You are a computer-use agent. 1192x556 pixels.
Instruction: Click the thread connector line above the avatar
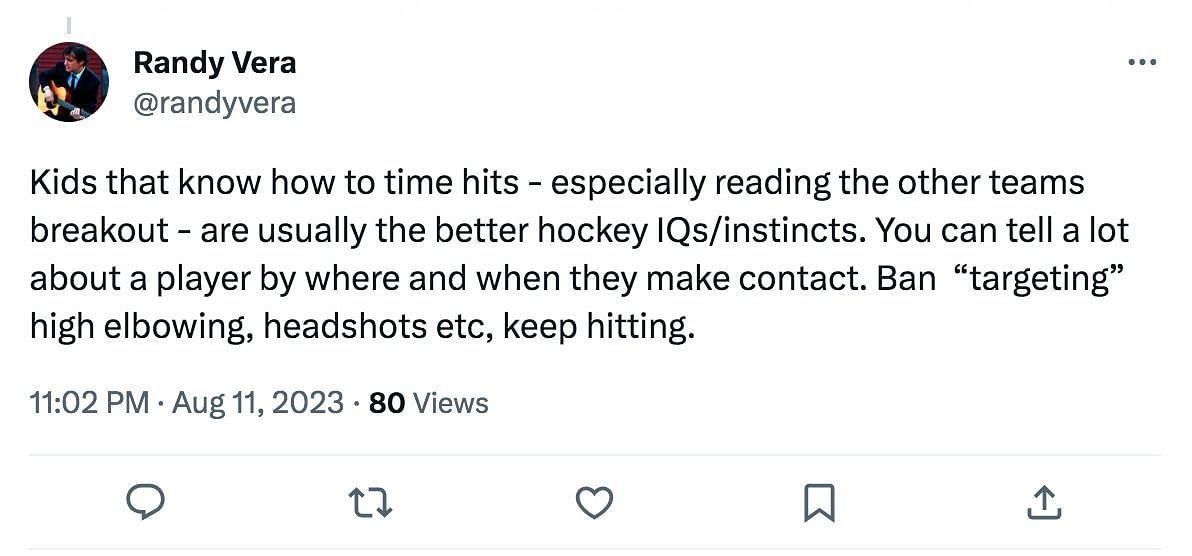pos(69,25)
